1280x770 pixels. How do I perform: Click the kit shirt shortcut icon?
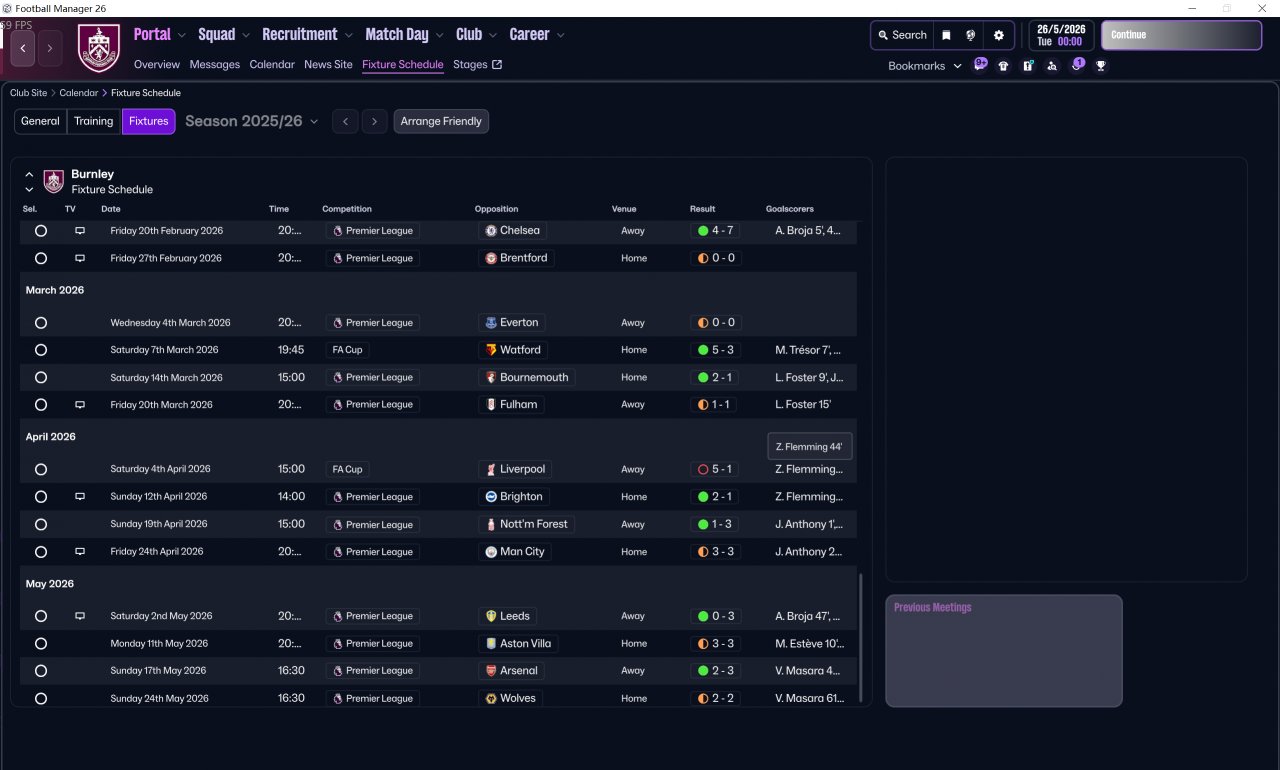[x=1003, y=66]
